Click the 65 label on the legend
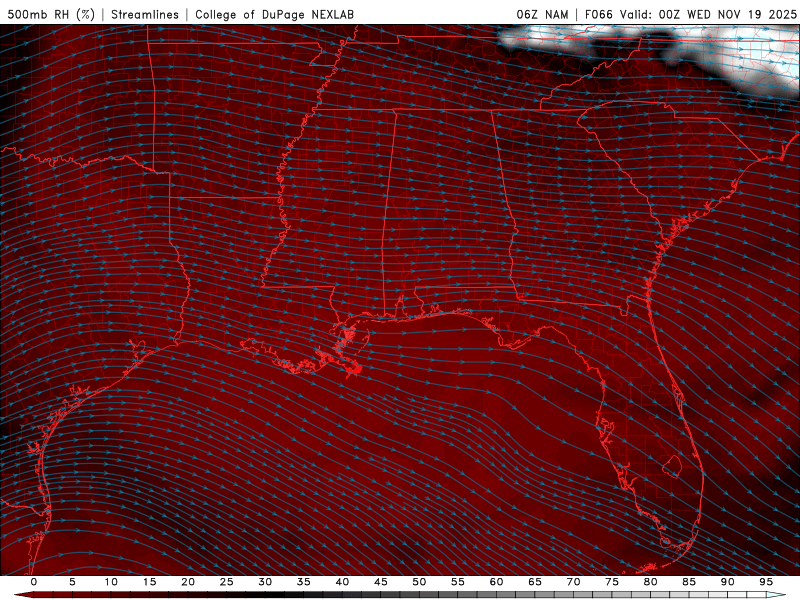This screenshot has width=800, height=600. coord(535,582)
